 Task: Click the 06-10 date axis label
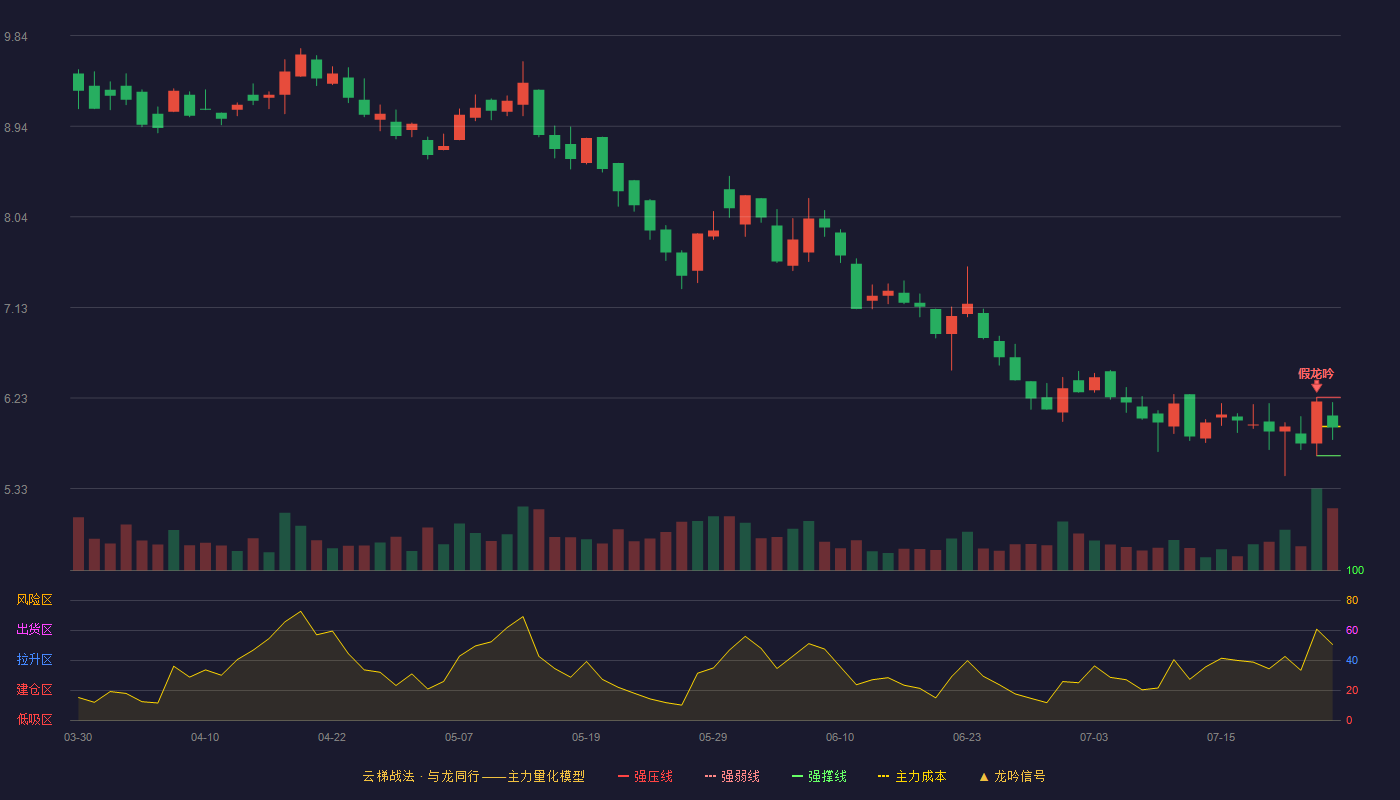point(840,737)
